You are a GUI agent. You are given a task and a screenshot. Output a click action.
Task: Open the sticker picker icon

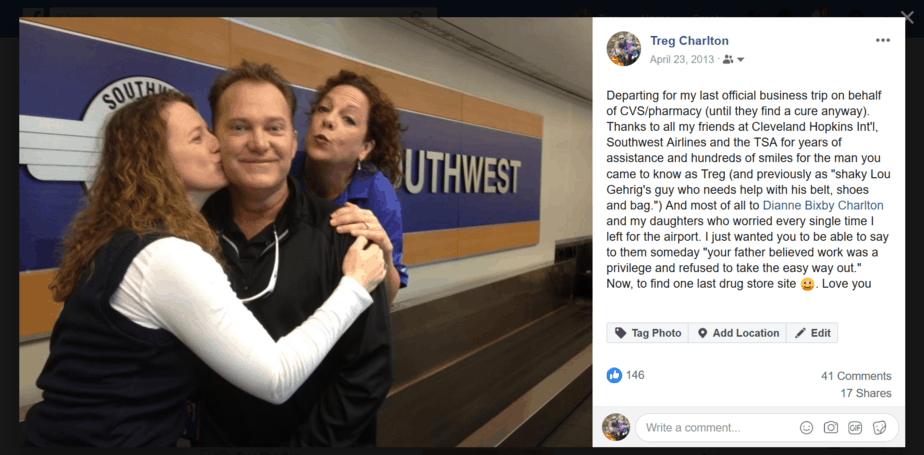click(879, 427)
